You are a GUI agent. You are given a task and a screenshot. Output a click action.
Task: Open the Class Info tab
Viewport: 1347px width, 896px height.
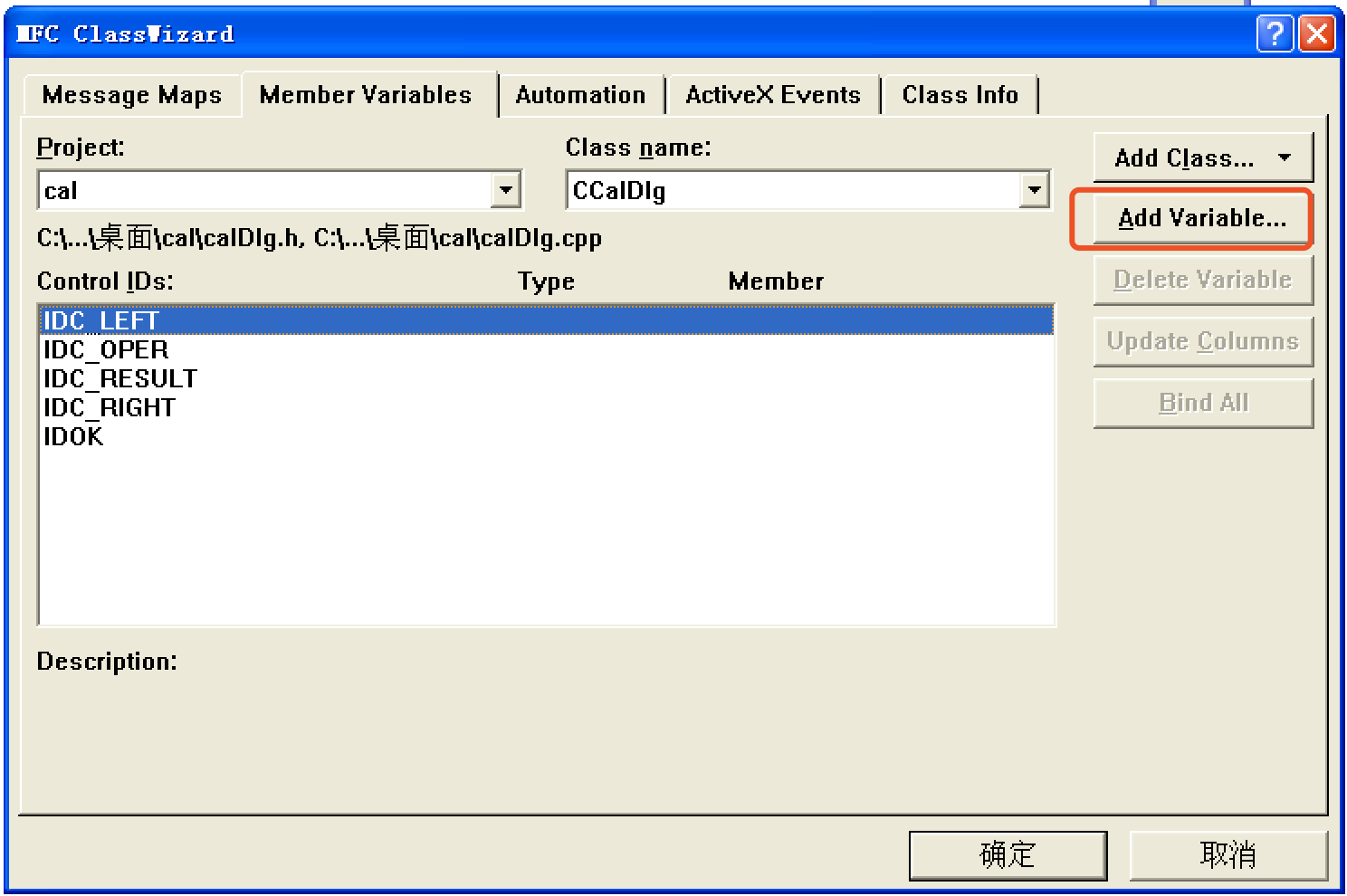[960, 94]
